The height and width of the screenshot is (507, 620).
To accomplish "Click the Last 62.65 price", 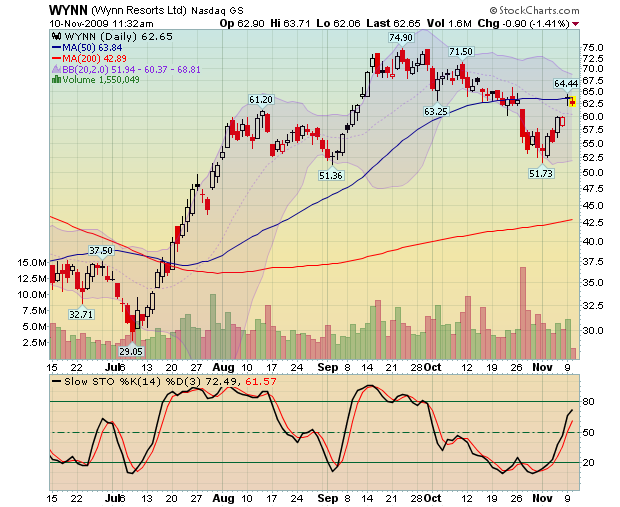I will 393,24.
